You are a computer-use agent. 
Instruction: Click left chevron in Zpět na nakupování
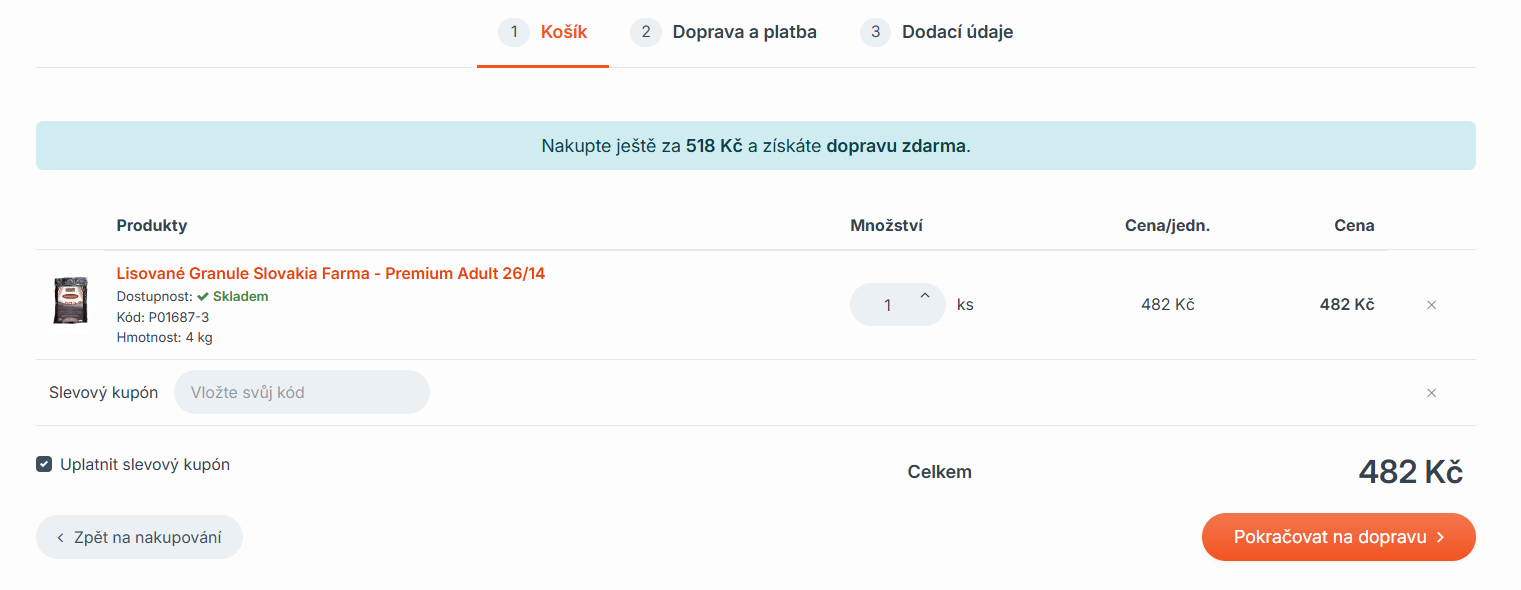coord(61,538)
